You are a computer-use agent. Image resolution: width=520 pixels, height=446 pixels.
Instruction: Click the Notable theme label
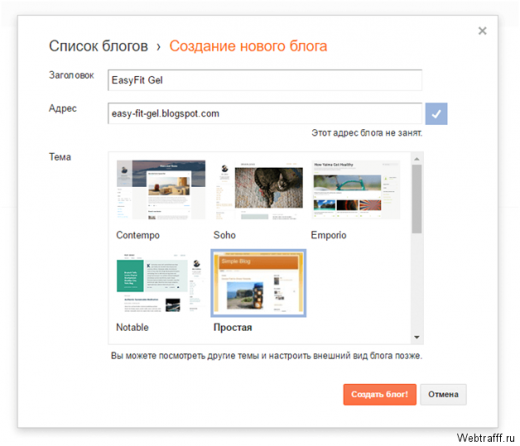coord(132,327)
